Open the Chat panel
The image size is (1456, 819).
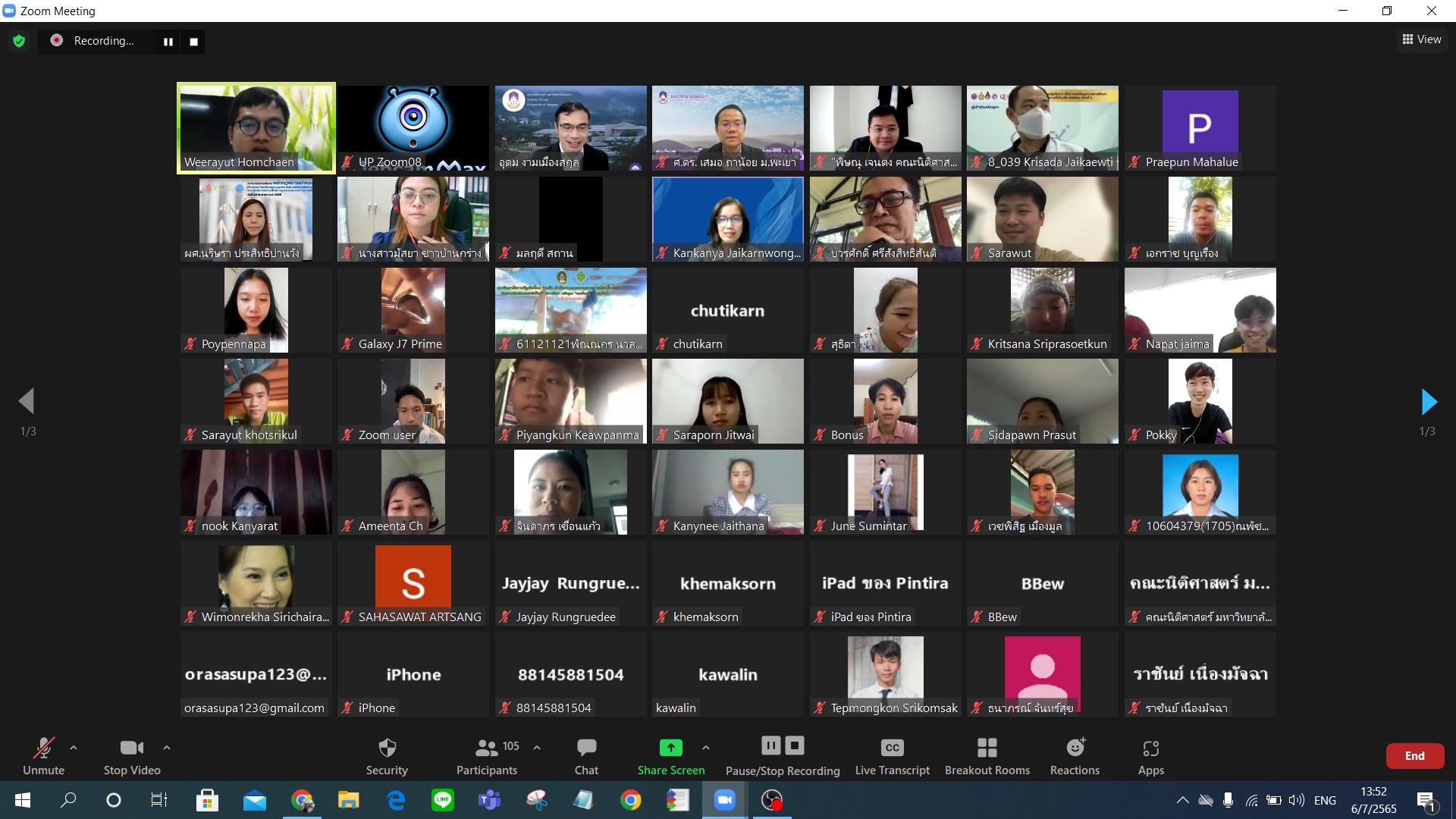point(586,757)
